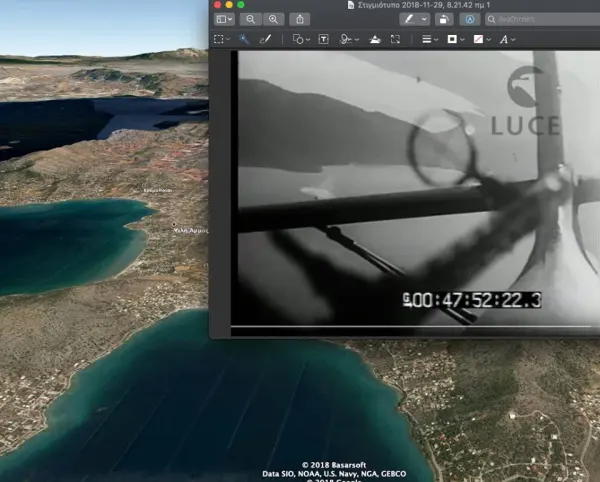This screenshot has height=482, width=600.
Task: Click the document icon in title bar
Action: [x=351, y=5]
